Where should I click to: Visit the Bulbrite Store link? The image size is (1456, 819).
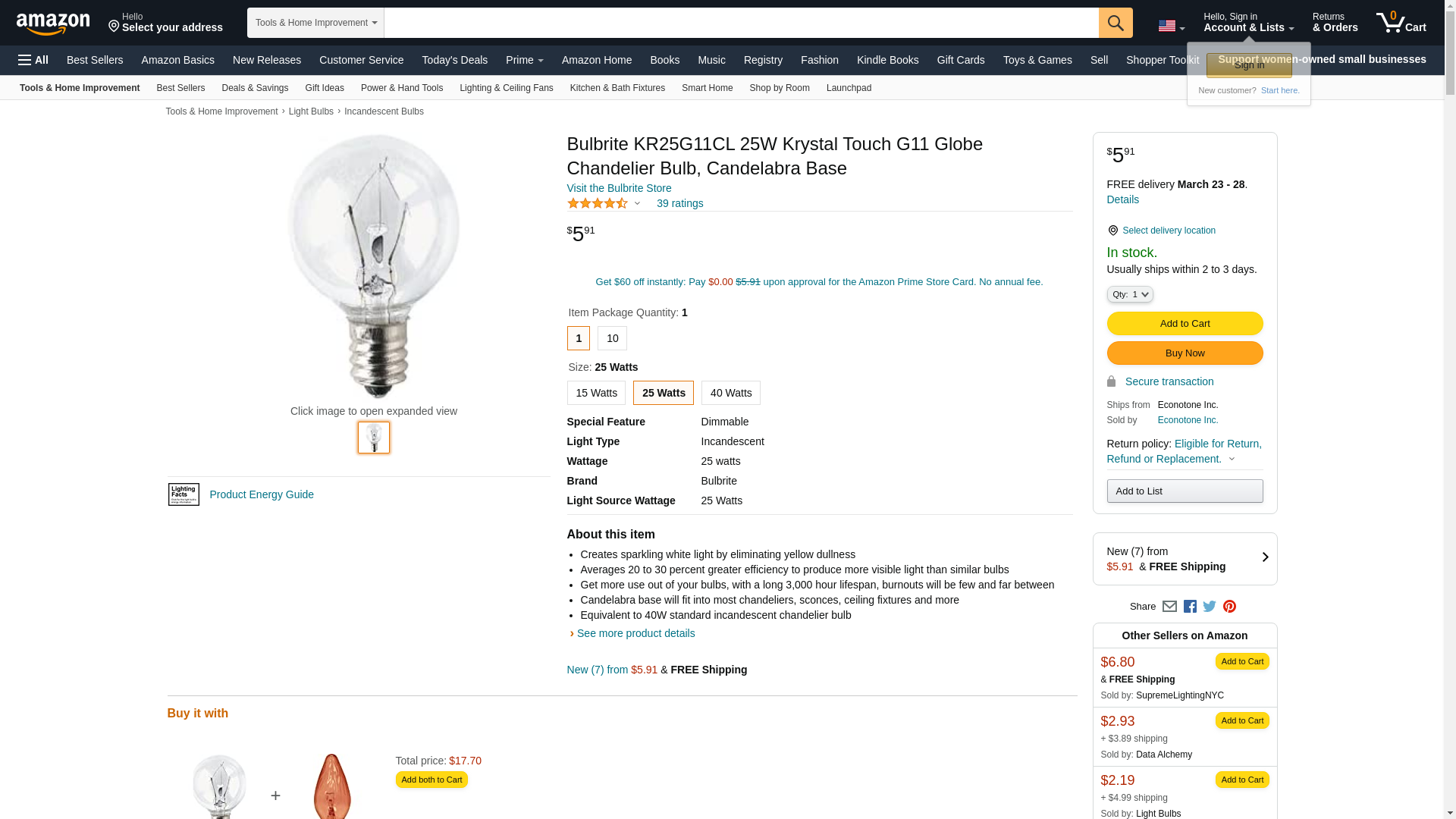click(619, 188)
